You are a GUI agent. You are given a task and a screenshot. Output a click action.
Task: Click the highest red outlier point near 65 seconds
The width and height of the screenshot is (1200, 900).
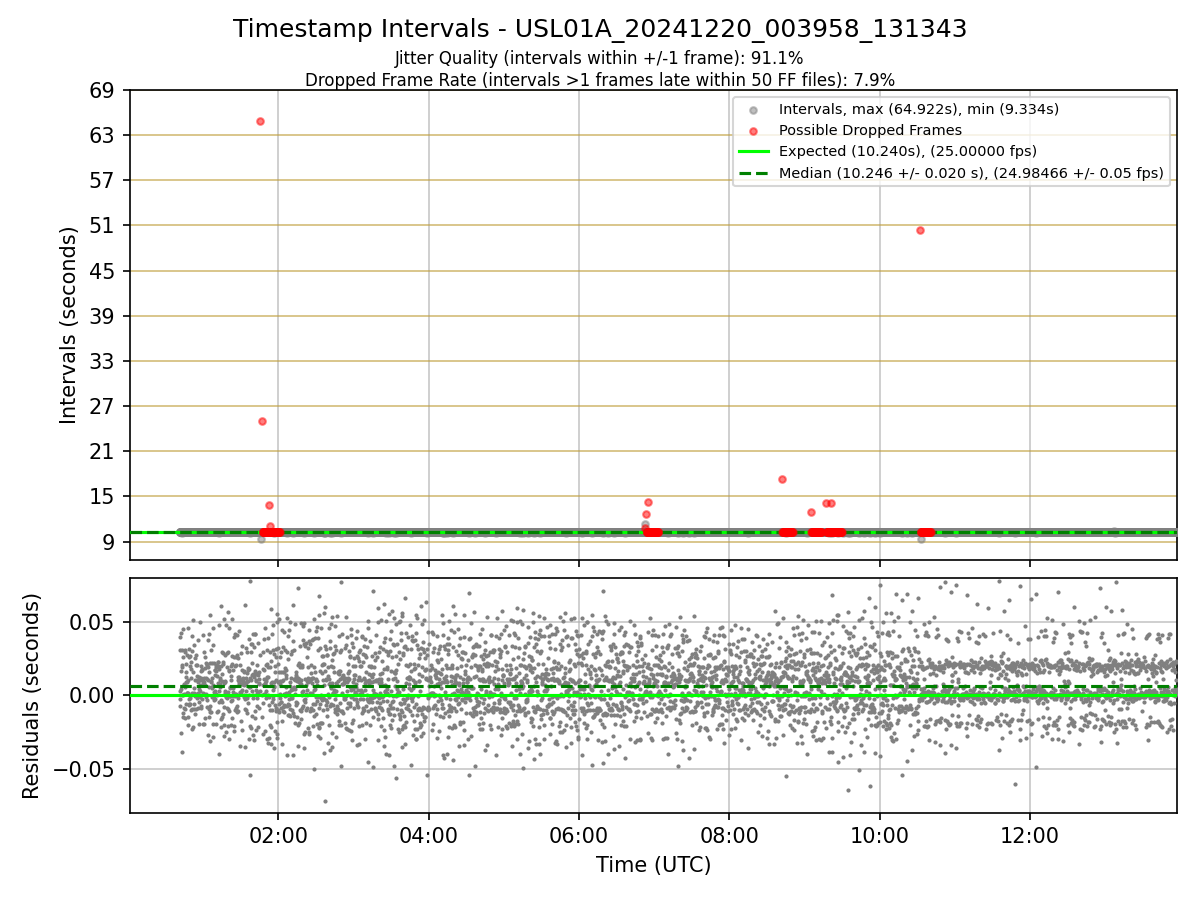click(x=260, y=121)
